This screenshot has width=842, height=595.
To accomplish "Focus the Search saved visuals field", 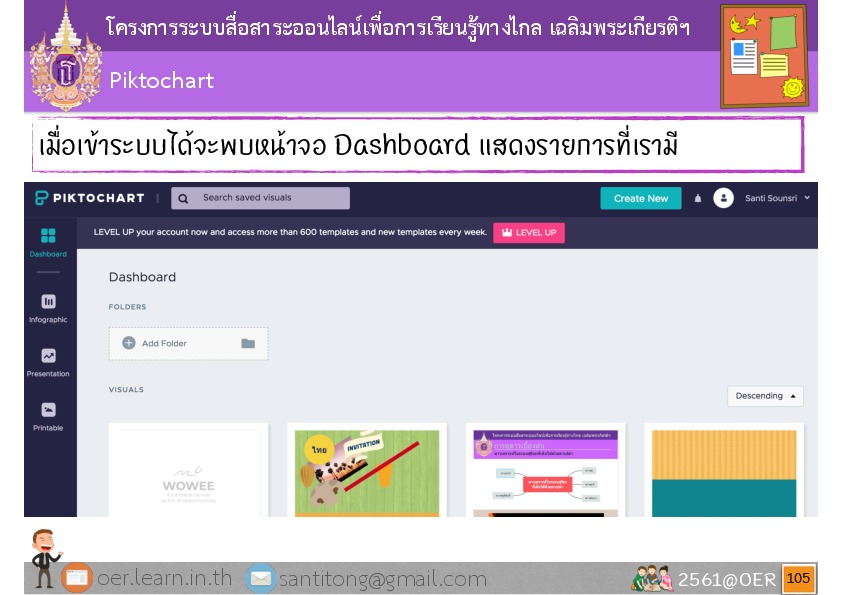I will tap(260, 198).
